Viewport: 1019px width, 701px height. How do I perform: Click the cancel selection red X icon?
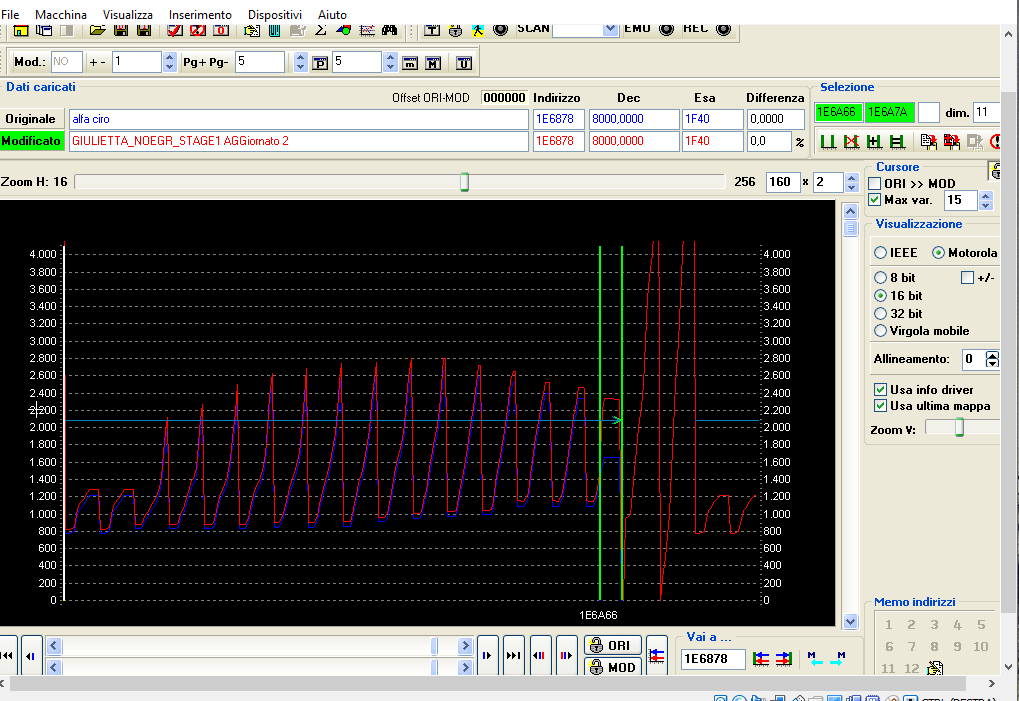click(851, 142)
